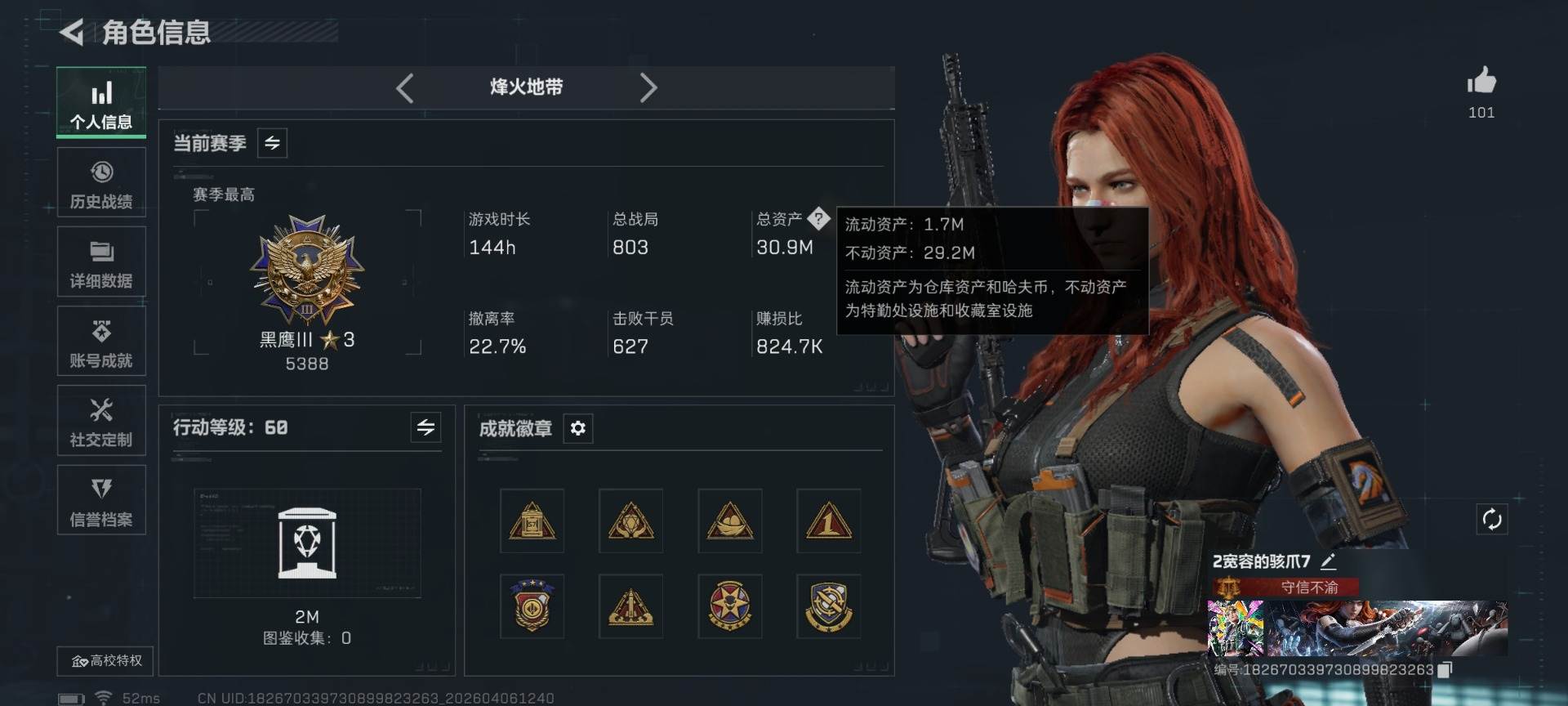Click the 黑鹰III rank emblem

307,270
